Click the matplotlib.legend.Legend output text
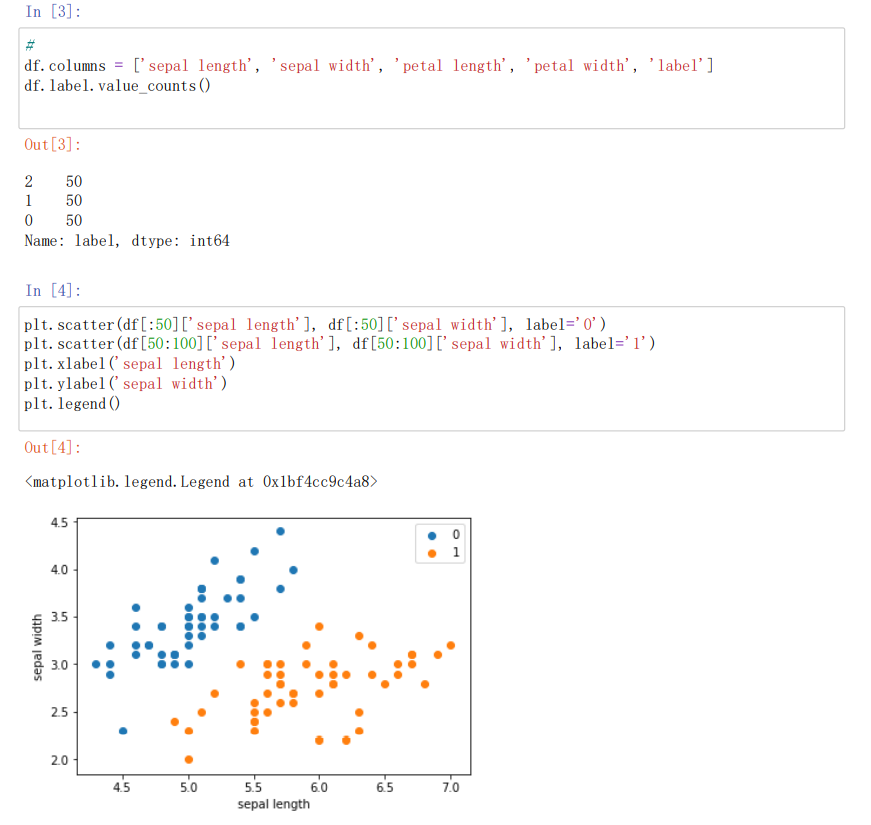The height and width of the screenshot is (825, 871). coord(201,482)
